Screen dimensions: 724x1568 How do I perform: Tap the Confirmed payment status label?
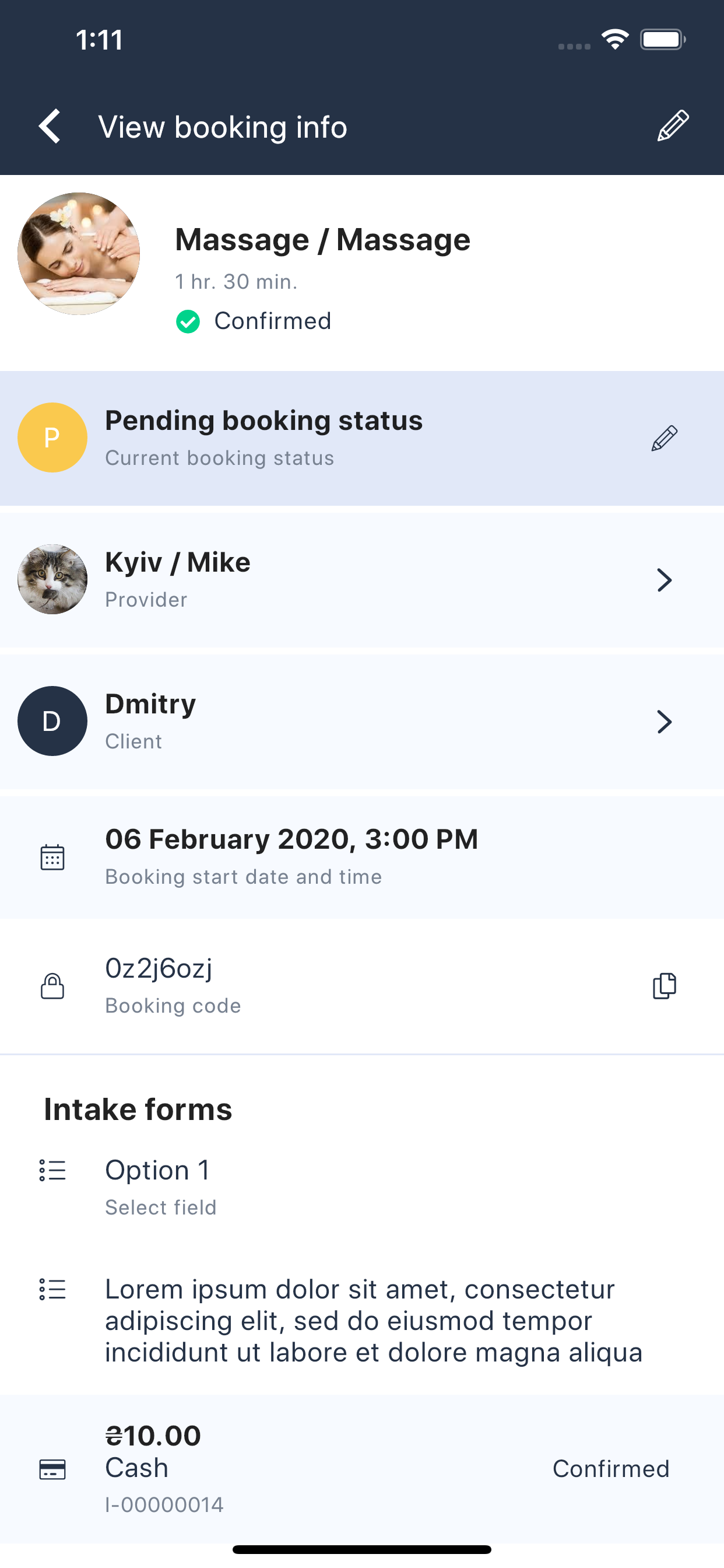tap(610, 1469)
